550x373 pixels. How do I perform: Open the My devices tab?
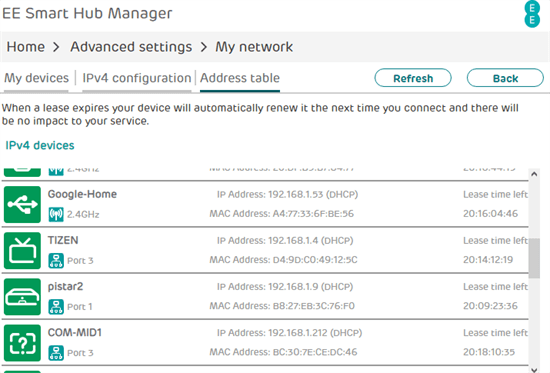coord(36,78)
